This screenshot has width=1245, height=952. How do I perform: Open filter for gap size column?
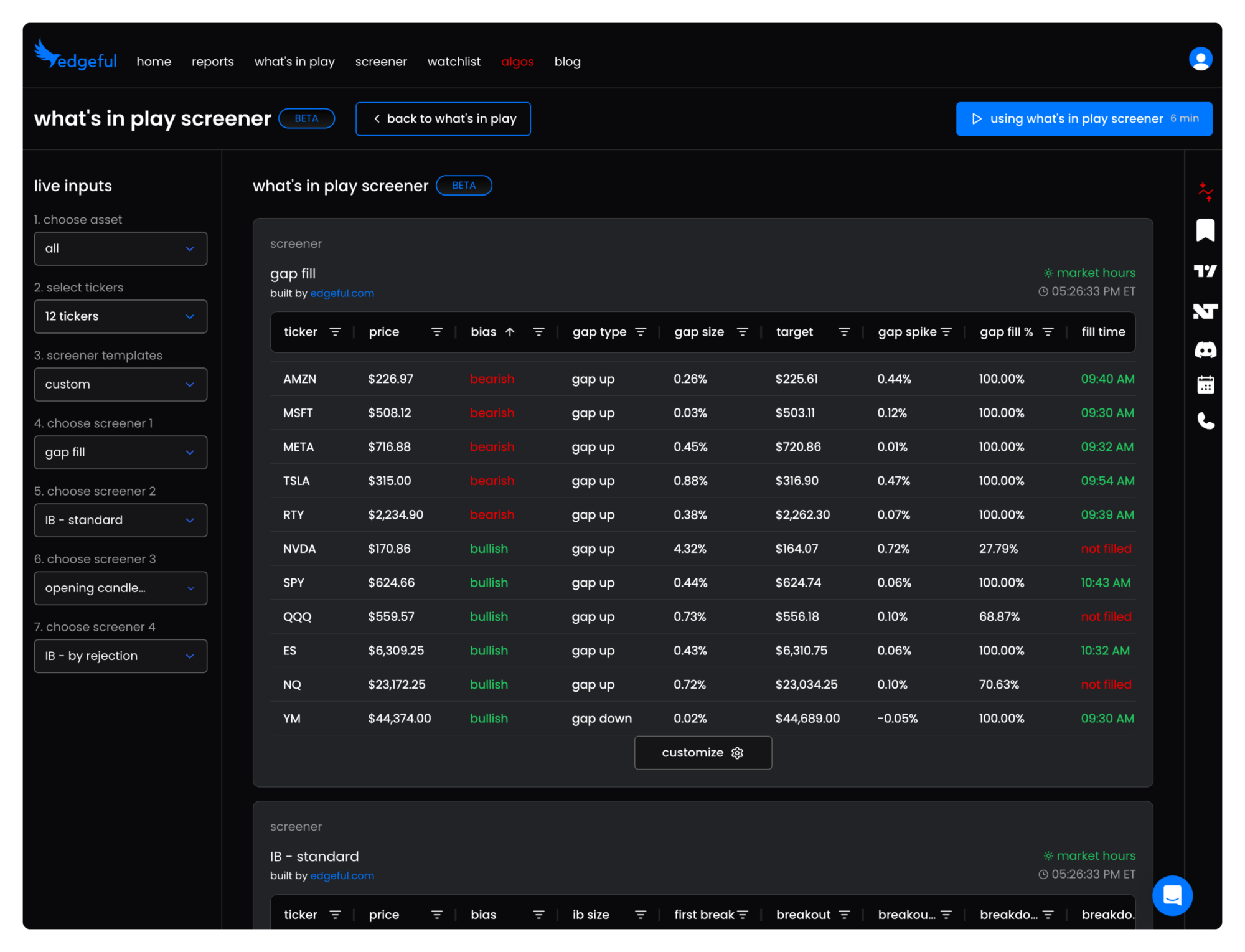tap(742, 332)
